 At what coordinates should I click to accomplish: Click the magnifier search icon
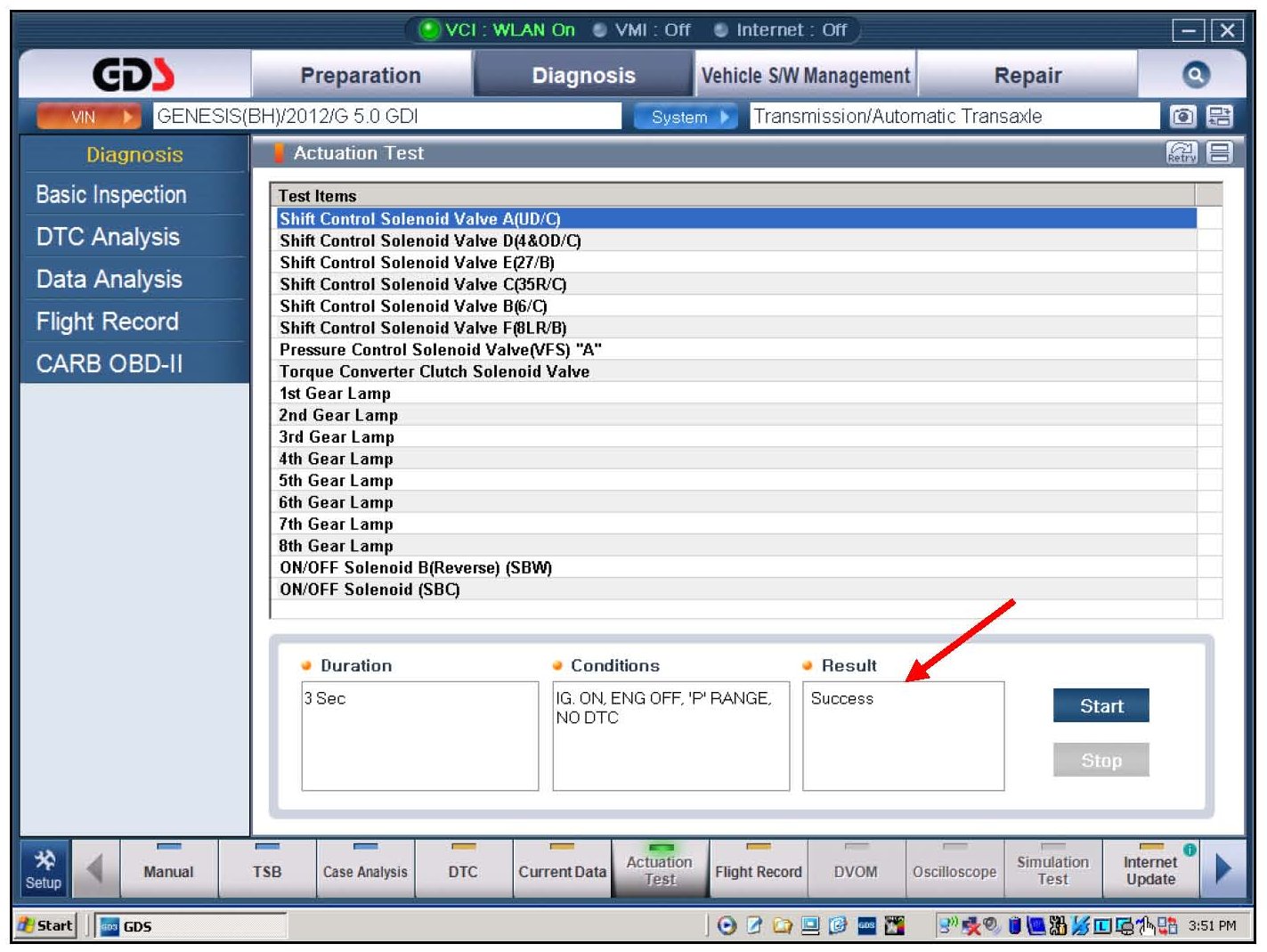click(1195, 75)
